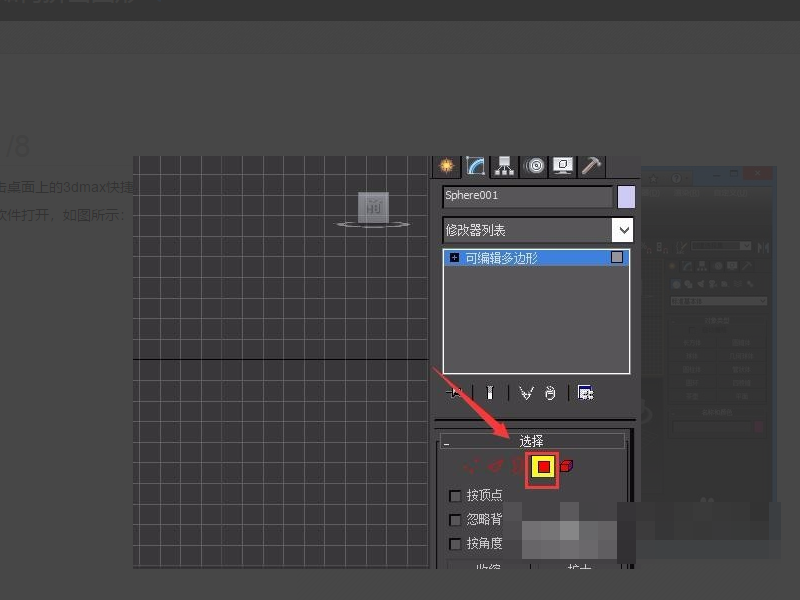Select the Polygon sub-object level icon
800x600 pixels.
click(543, 466)
